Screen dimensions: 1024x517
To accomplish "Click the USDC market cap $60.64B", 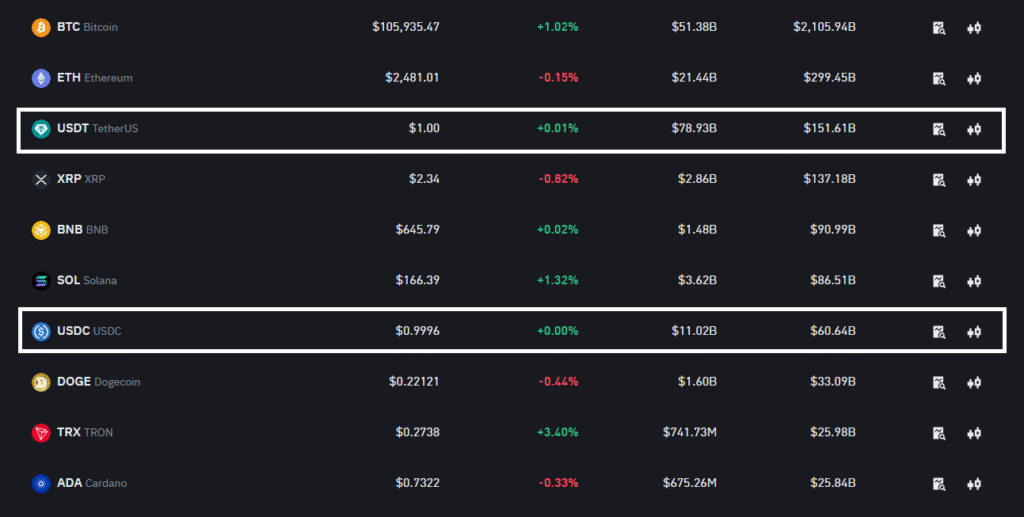I will 833,331.
